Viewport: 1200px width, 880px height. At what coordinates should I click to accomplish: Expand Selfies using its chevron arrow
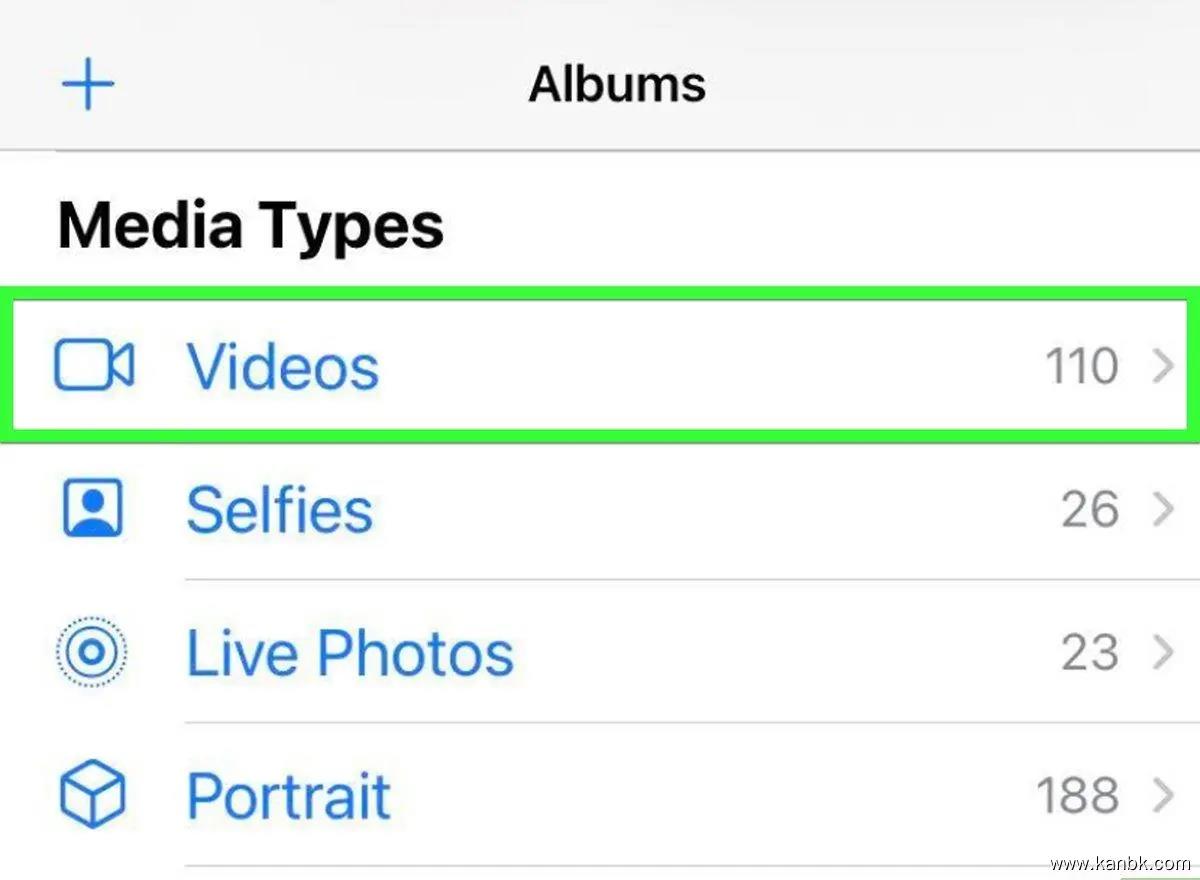(x=1162, y=510)
